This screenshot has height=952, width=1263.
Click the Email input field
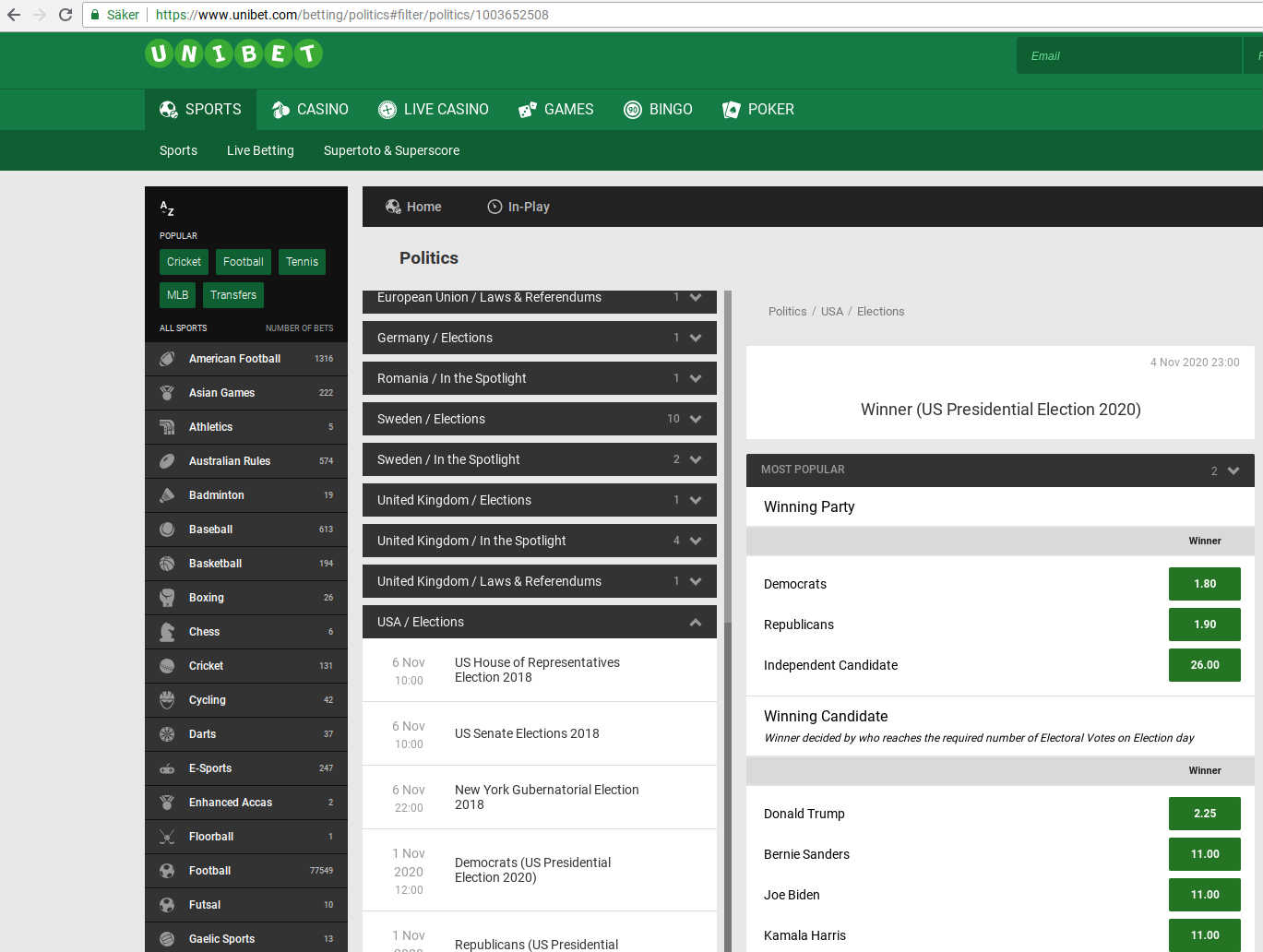1129,55
